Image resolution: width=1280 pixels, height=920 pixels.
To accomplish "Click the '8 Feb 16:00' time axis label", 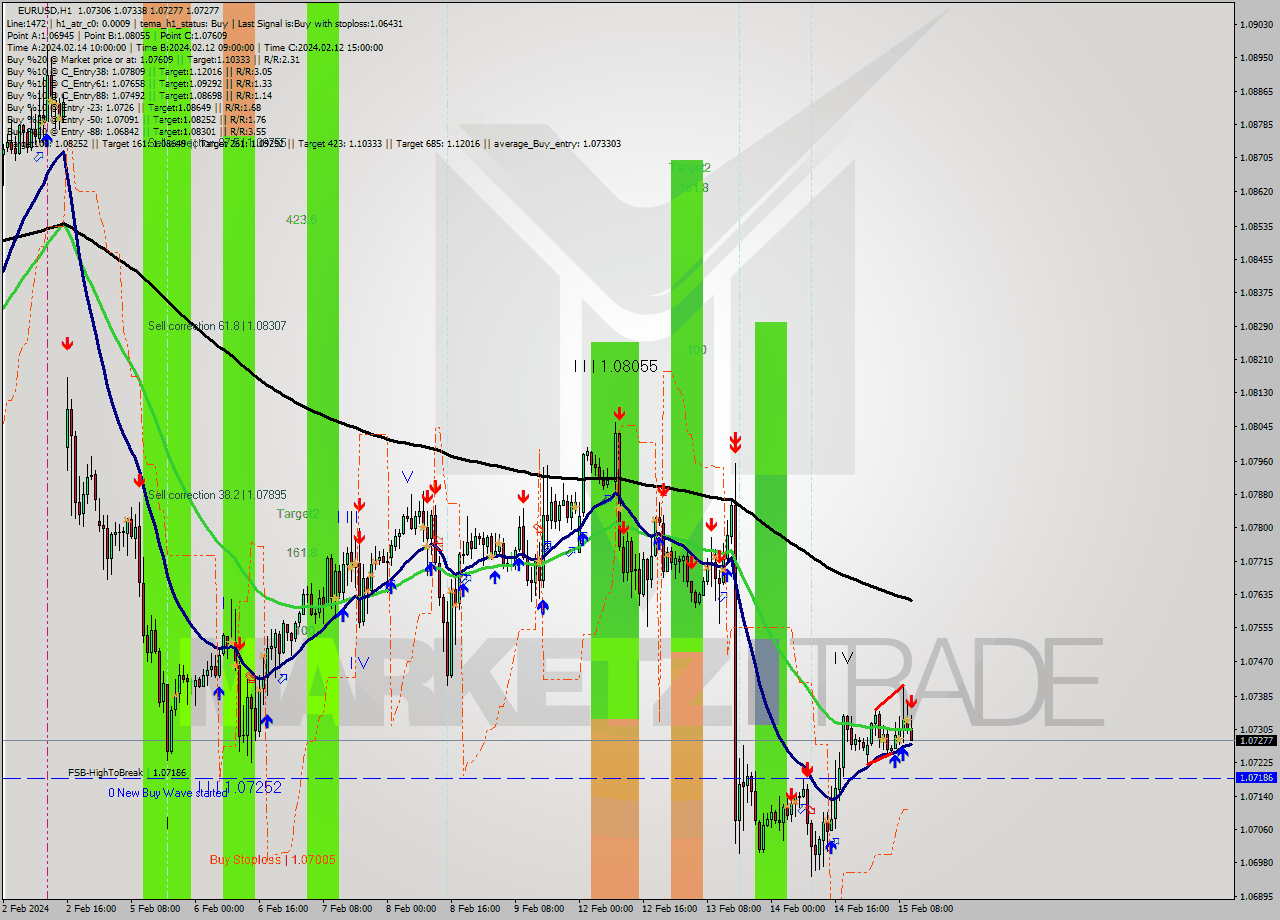I will 474,909.
